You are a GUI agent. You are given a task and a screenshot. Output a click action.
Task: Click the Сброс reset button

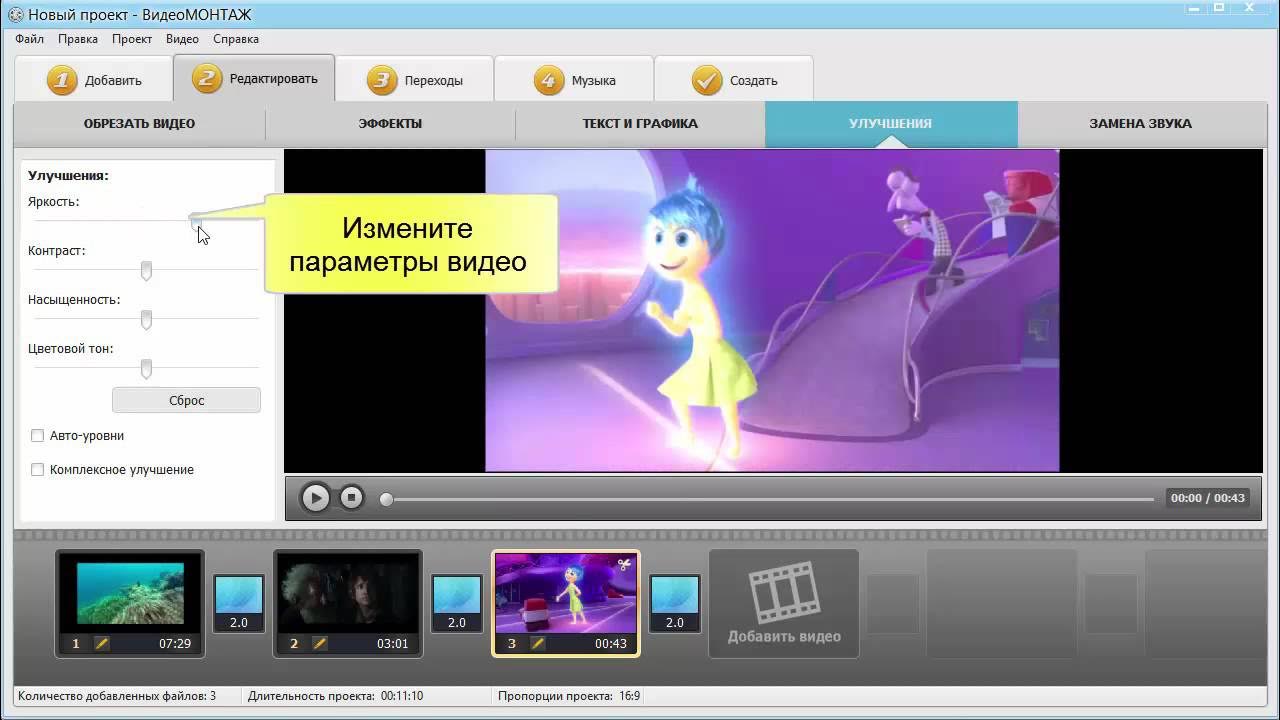(186, 400)
